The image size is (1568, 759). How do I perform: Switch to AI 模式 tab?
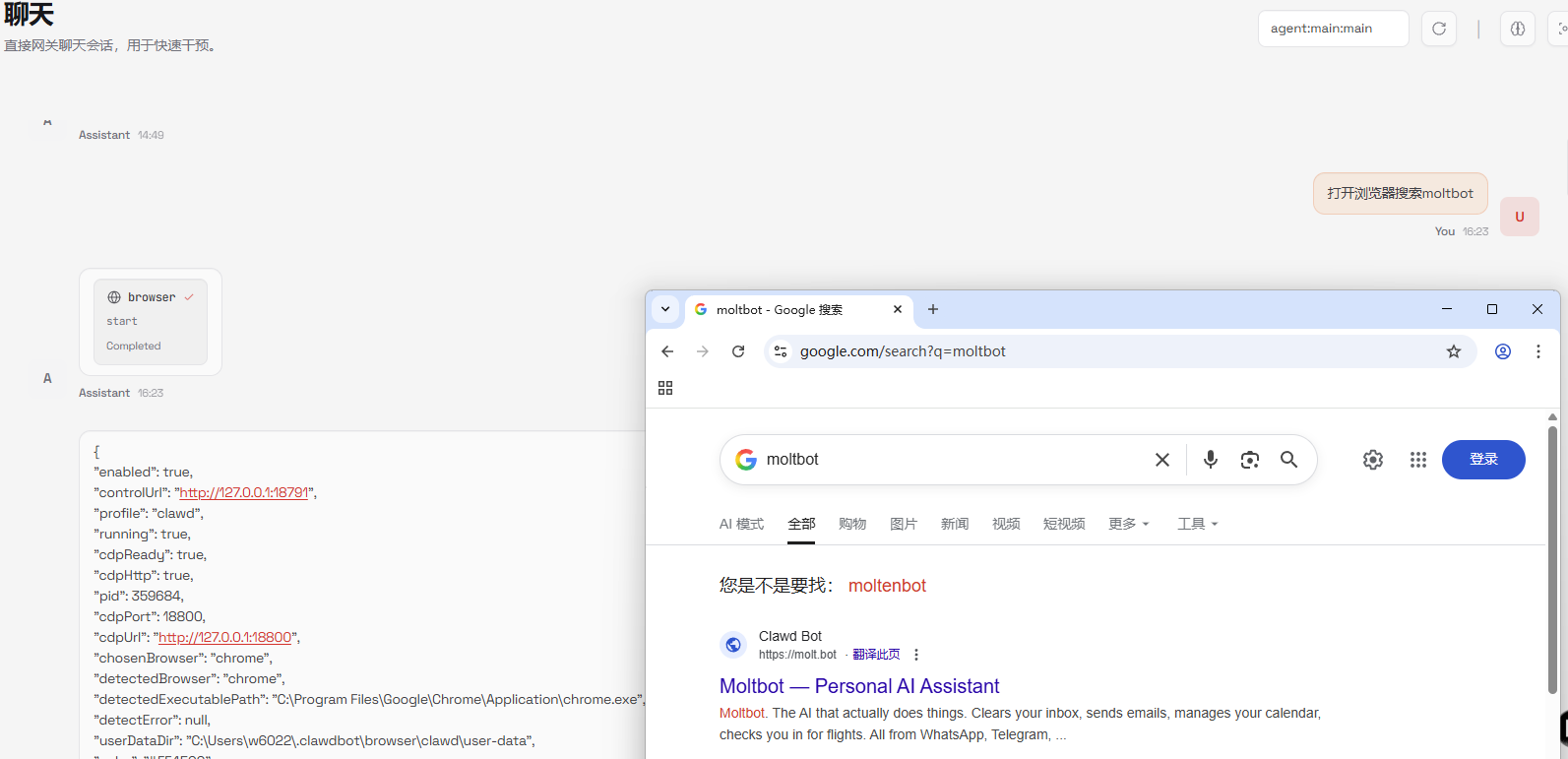click(741, 524)
